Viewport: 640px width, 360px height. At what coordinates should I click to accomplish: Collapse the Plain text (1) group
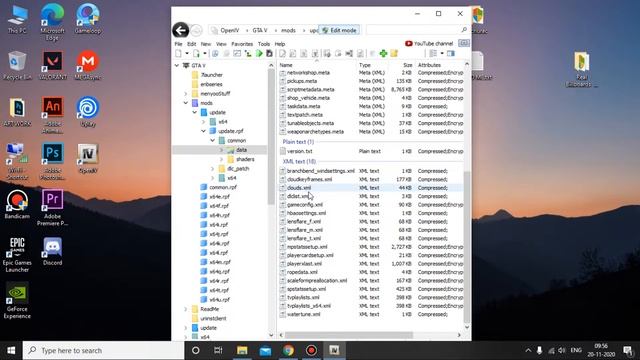pyautogui.click(x=298, y=142)
